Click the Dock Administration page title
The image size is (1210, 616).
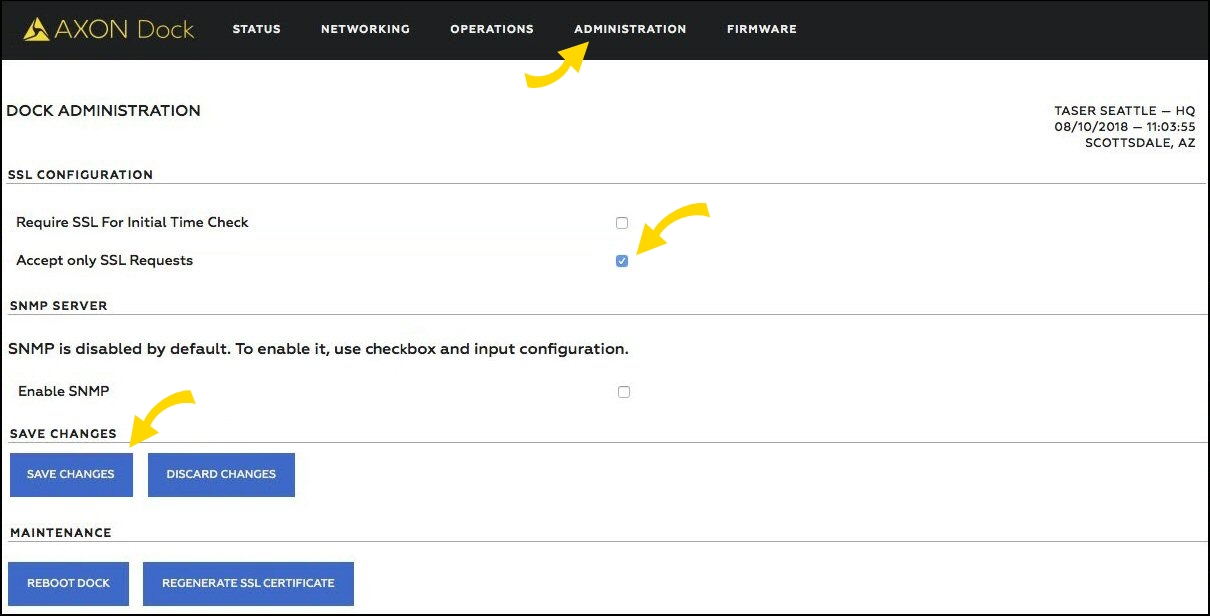coord(103,111)
